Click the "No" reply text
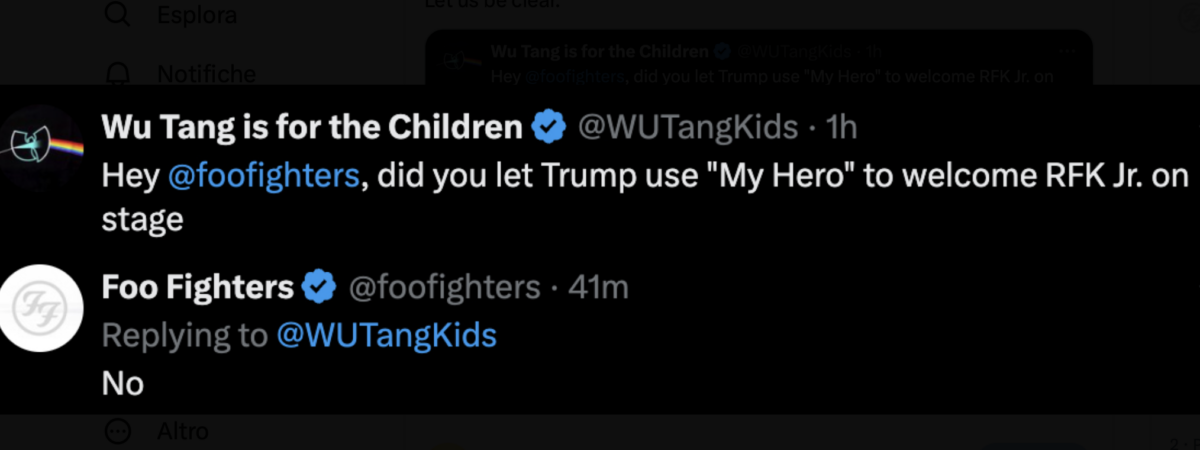The image size is (1200, 450). tap(123, 383)
